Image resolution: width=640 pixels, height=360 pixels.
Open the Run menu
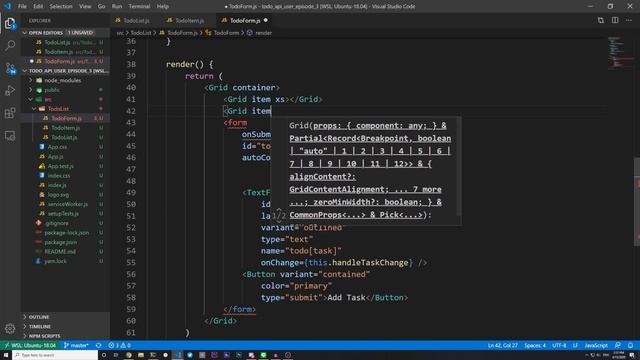tap(117, 6)
